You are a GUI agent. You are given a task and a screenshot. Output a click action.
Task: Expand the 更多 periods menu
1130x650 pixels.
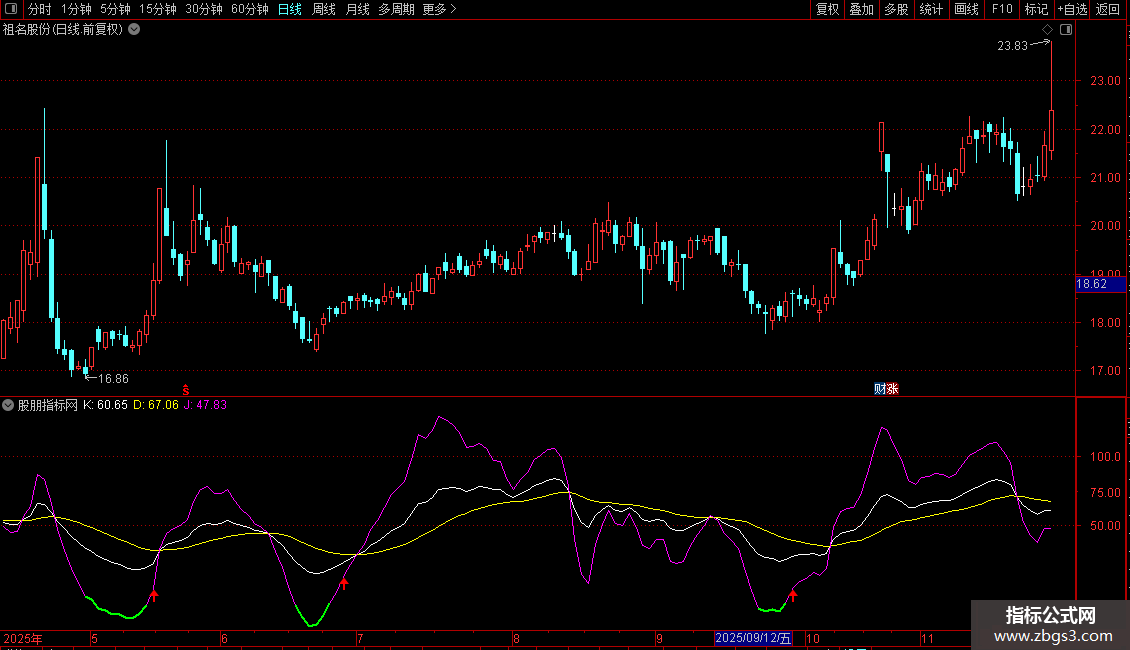pyautogui.click(x=439, y=9)
